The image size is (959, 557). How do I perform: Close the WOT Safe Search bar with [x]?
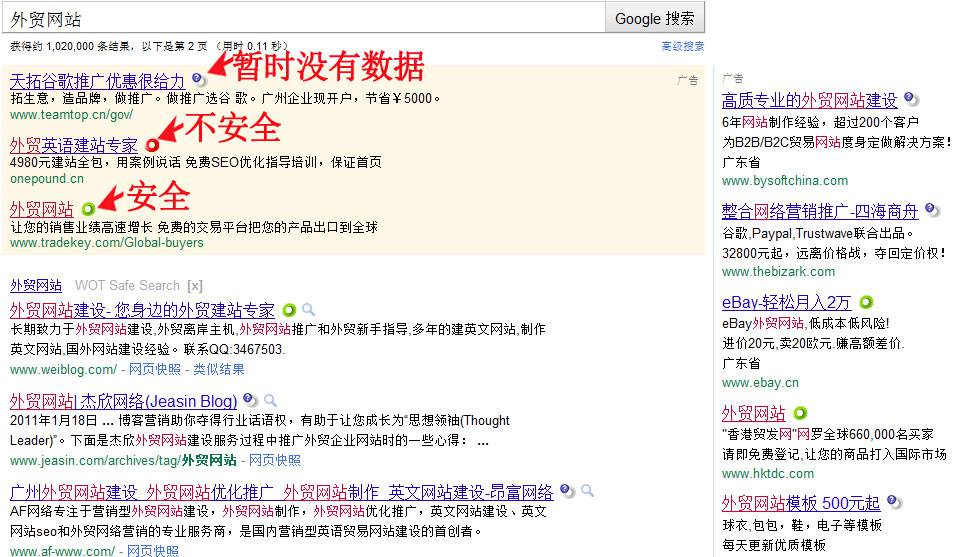coord(195,286)
